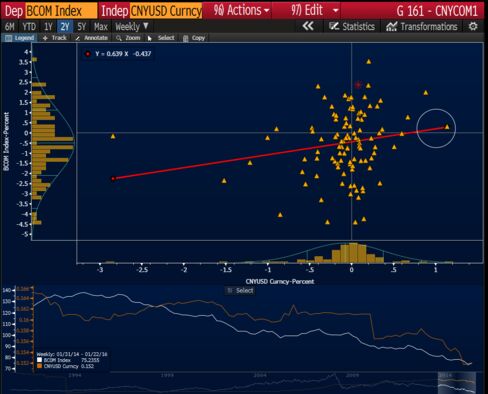Click the weekly date range text in legend
The image size is (488, 394).
tap(72, 354)
